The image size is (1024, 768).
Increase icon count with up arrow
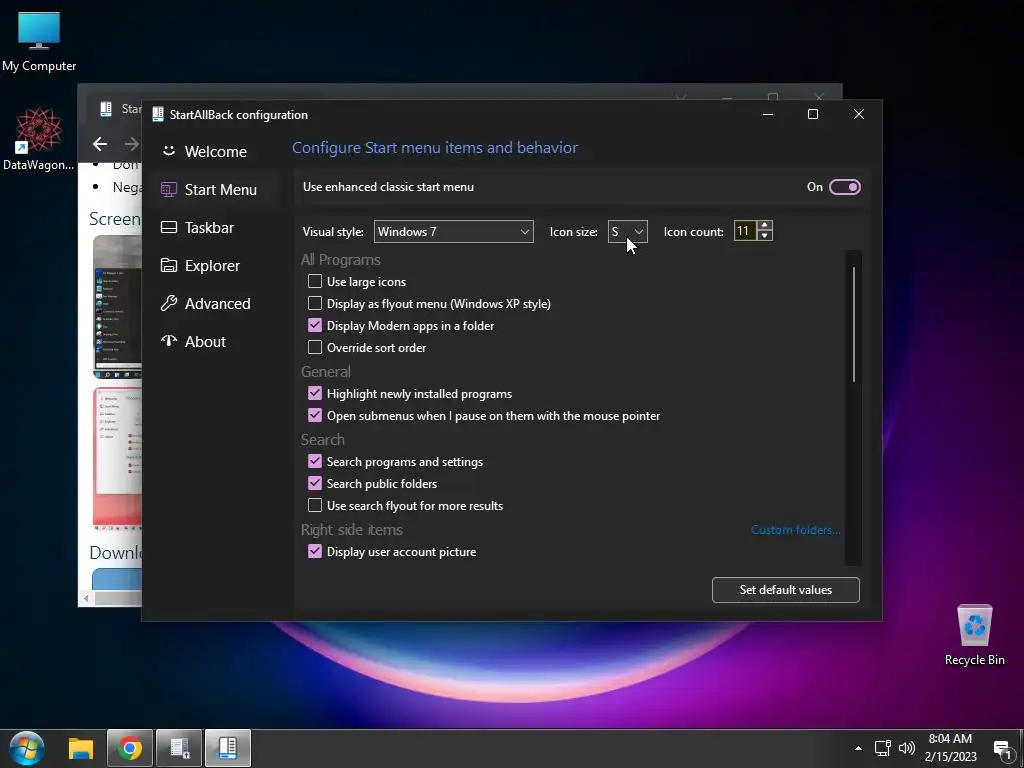[x=765, y=226]
